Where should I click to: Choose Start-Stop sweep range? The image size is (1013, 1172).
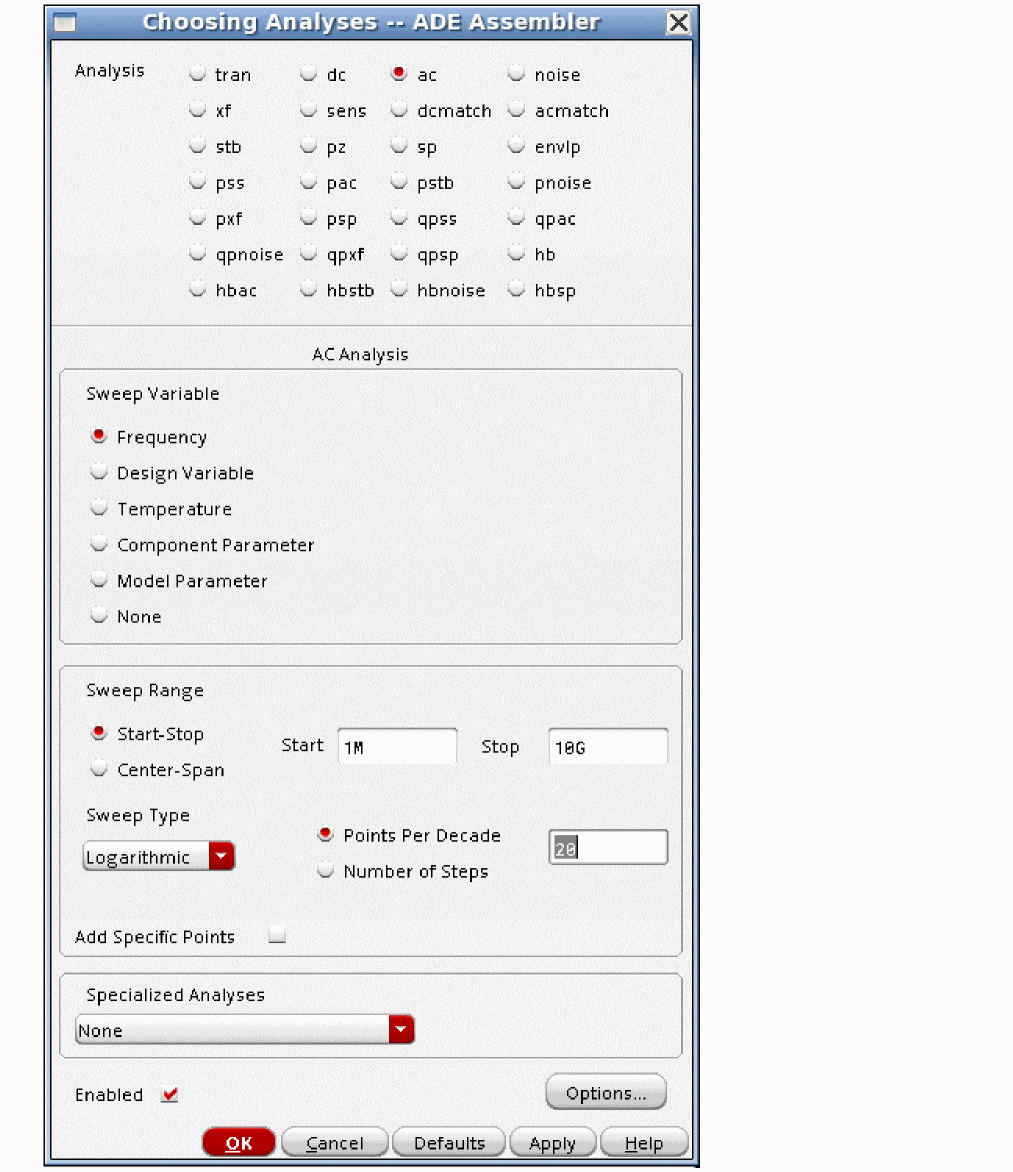99,732
